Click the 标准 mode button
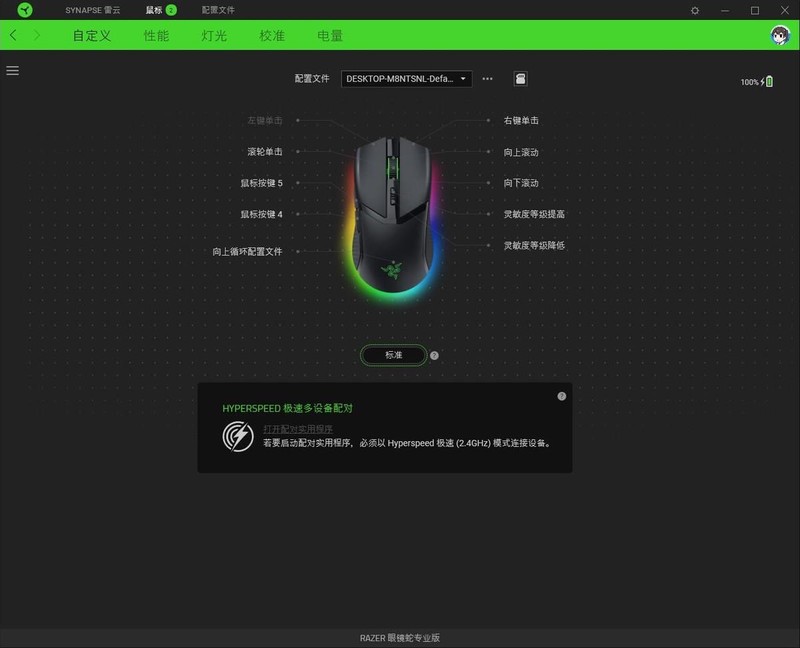Screen dimensions: 800x648 [x=393, y=354]
